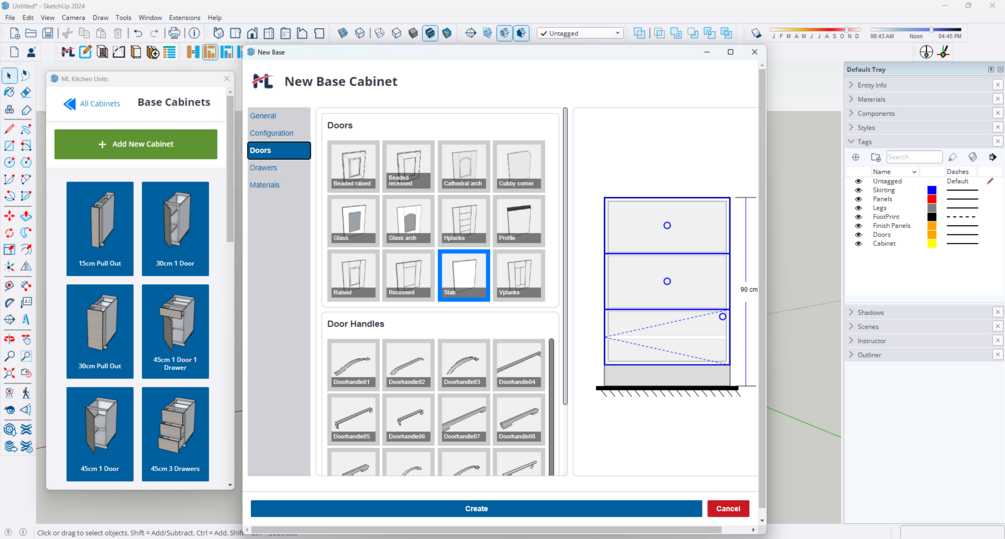The image size is (1005, 539).
Task: Click the Panels tag red color swatch
Action: click(932, 199)
